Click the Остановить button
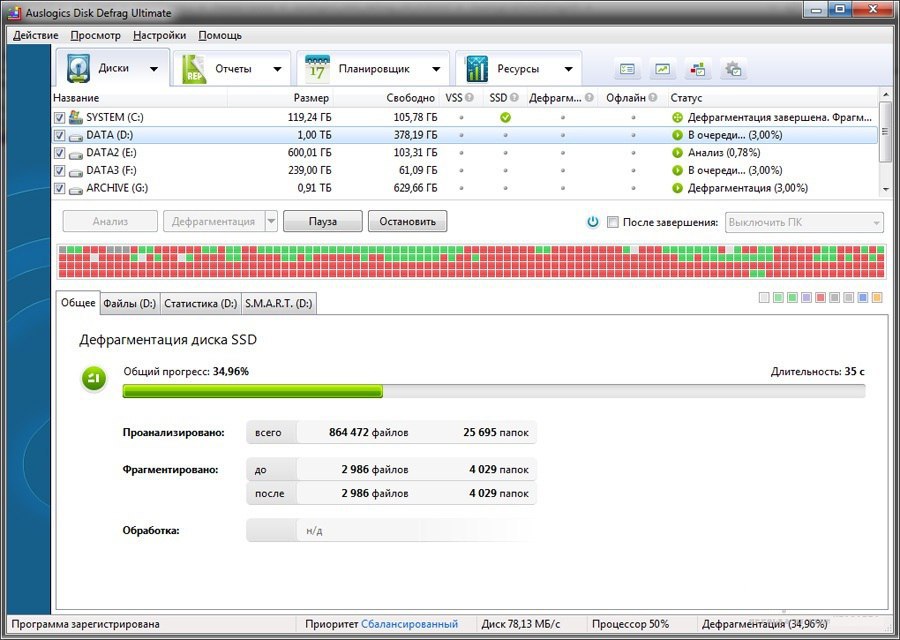This screenshot has width=900, height=640. pyautogui.click(x=408, y=221)
